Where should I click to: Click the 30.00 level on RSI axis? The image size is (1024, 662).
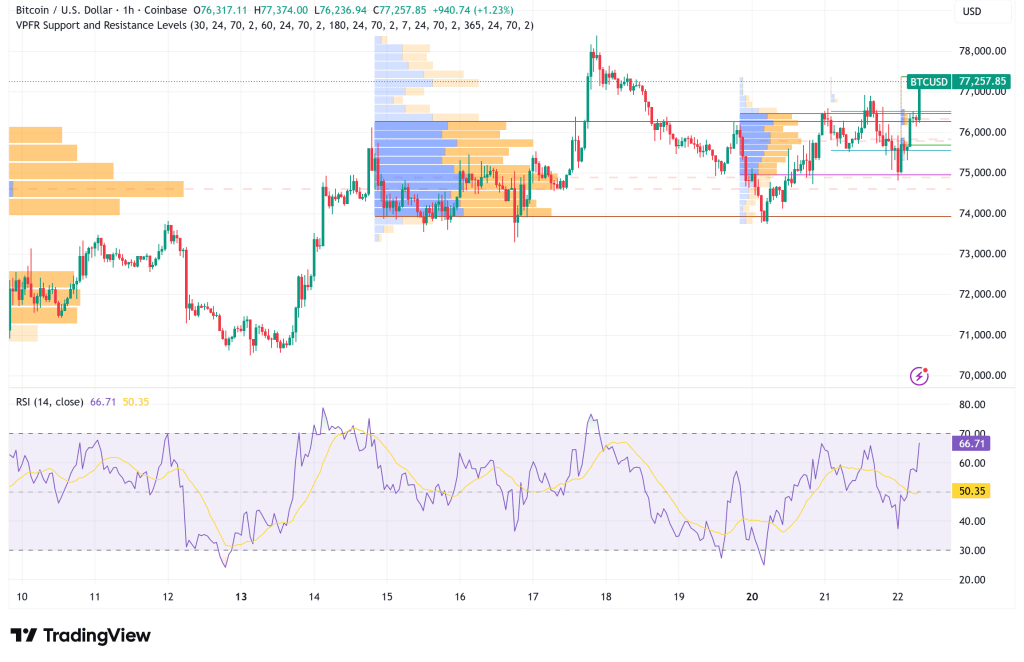[972, 550]
